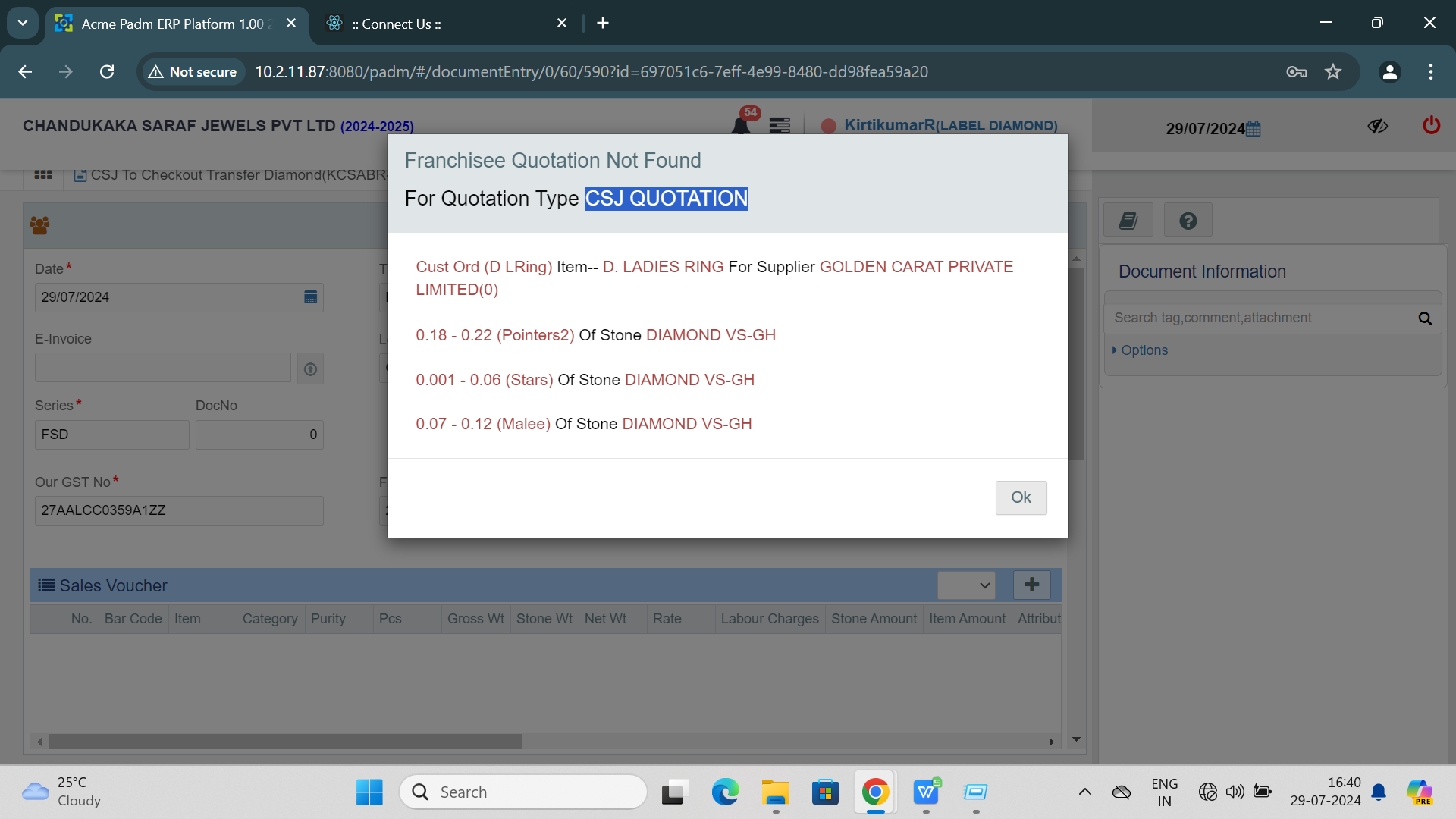Switch to the Connect Us browser tab
This screenshot has width=1456, height=819.
[x=447, y=24]
